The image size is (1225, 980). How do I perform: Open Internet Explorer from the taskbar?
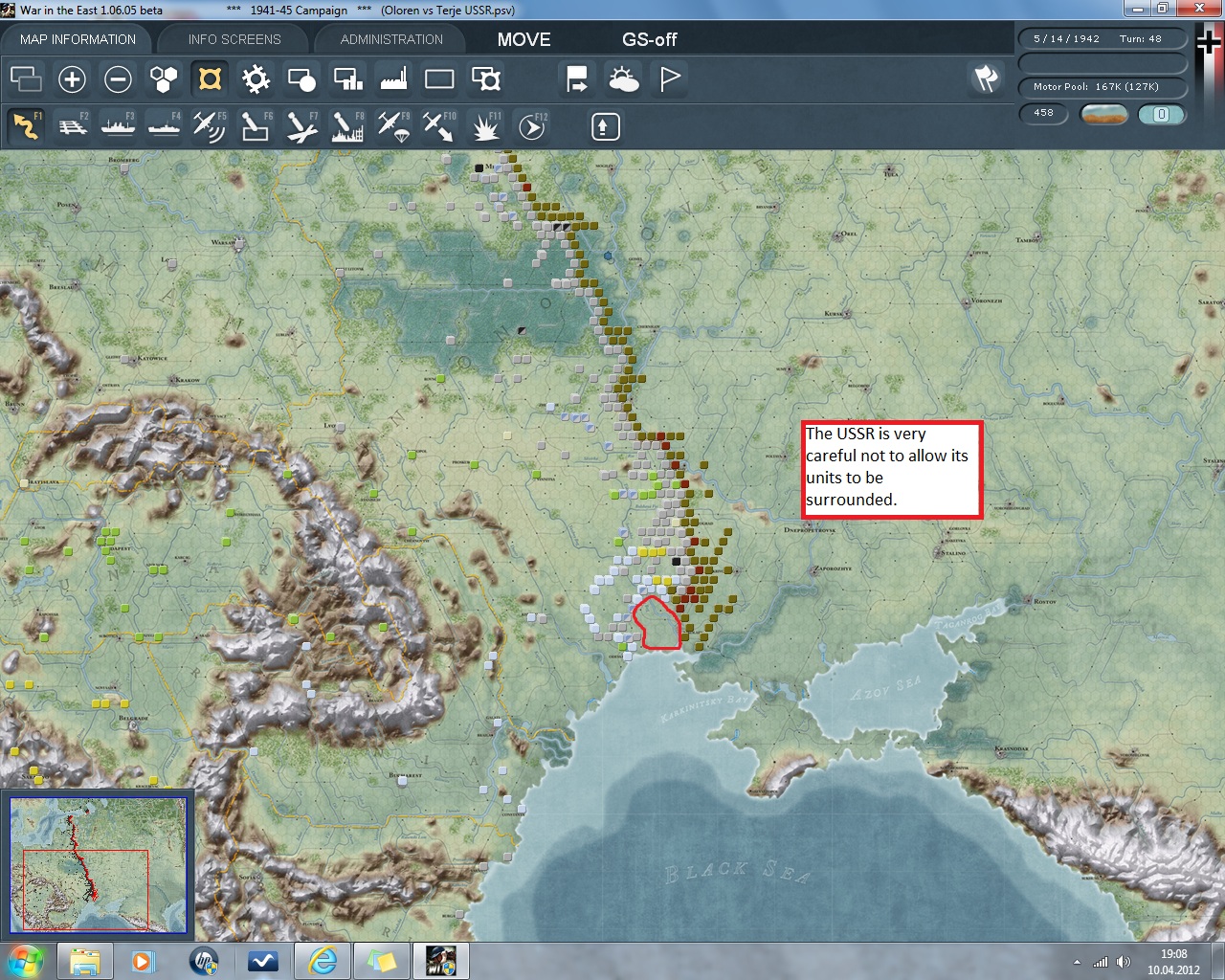pos(323,960)
